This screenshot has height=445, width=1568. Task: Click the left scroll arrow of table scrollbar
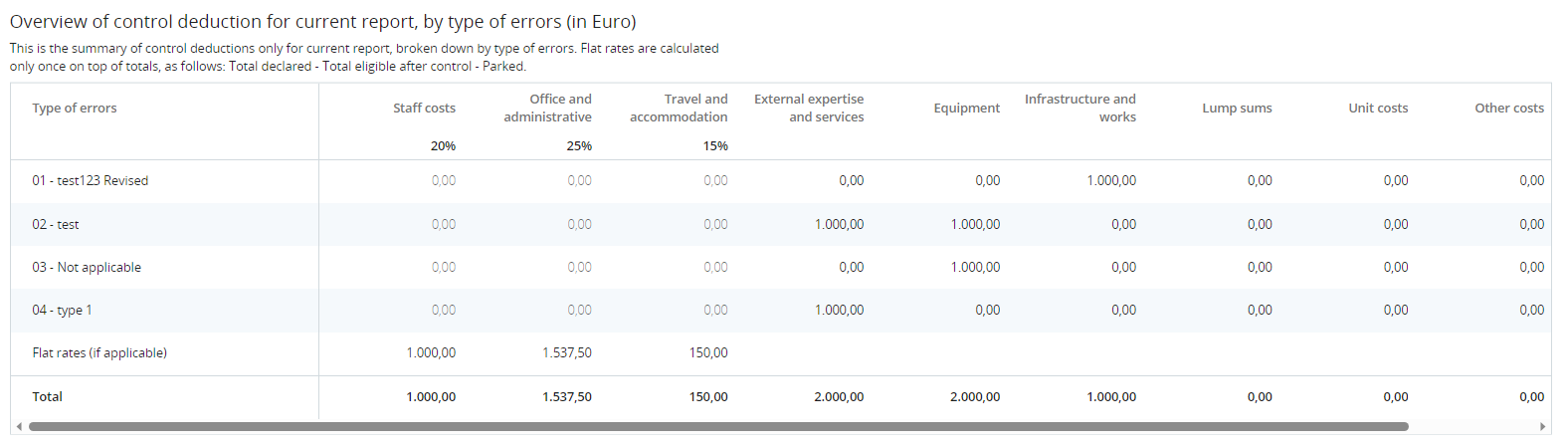[x=18, y=426]
